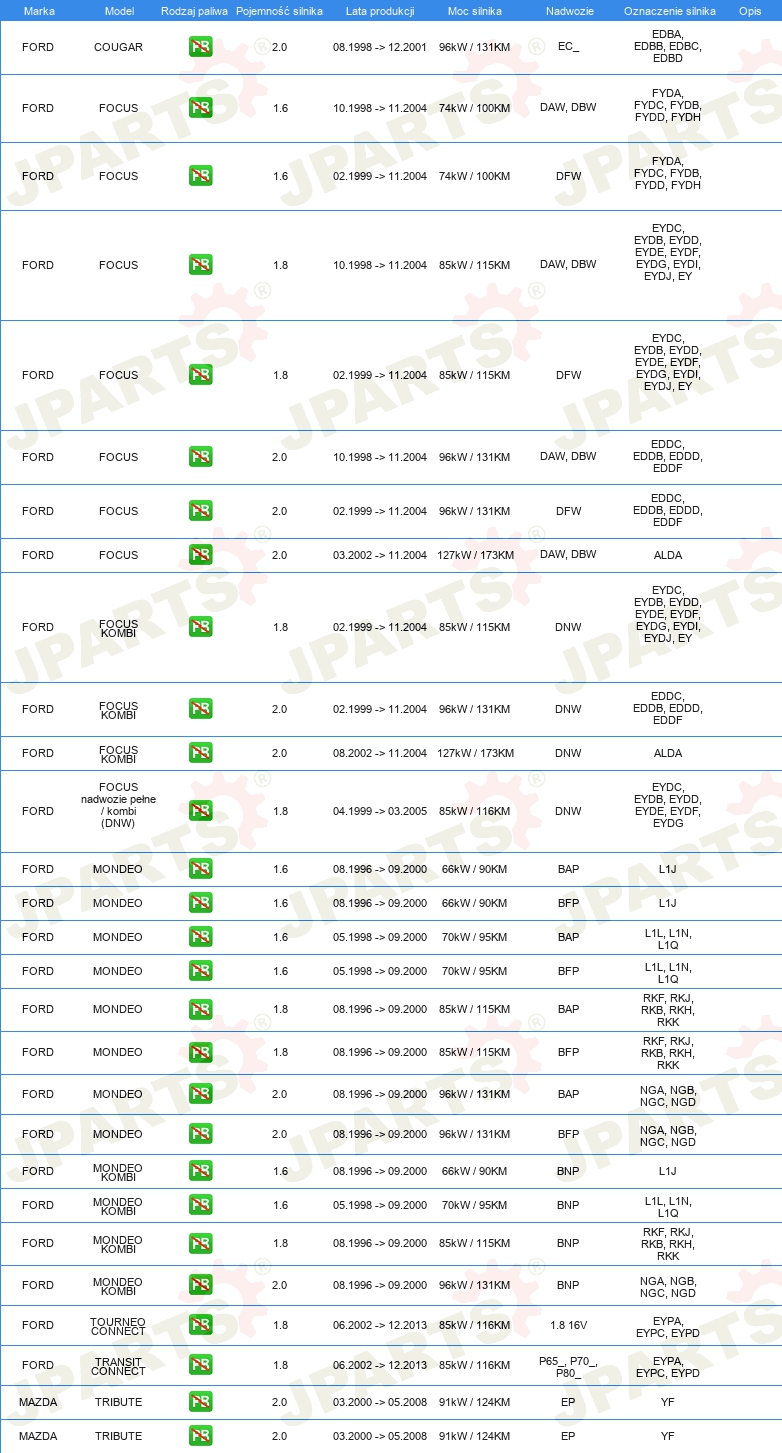Click fuel icon for Focus Kombi 2.0 131KM
This screenshot has width=782, height=1453.
pyautogui.click(x=200, y=709)
